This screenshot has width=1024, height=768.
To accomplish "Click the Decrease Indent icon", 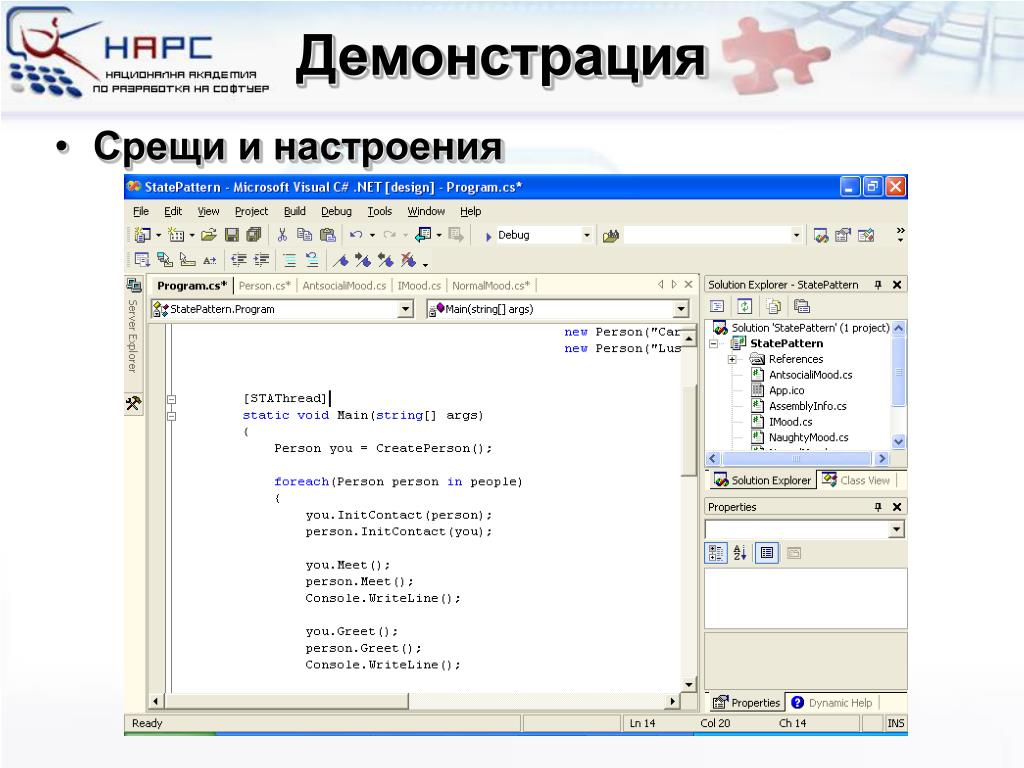I will (239, 260).
